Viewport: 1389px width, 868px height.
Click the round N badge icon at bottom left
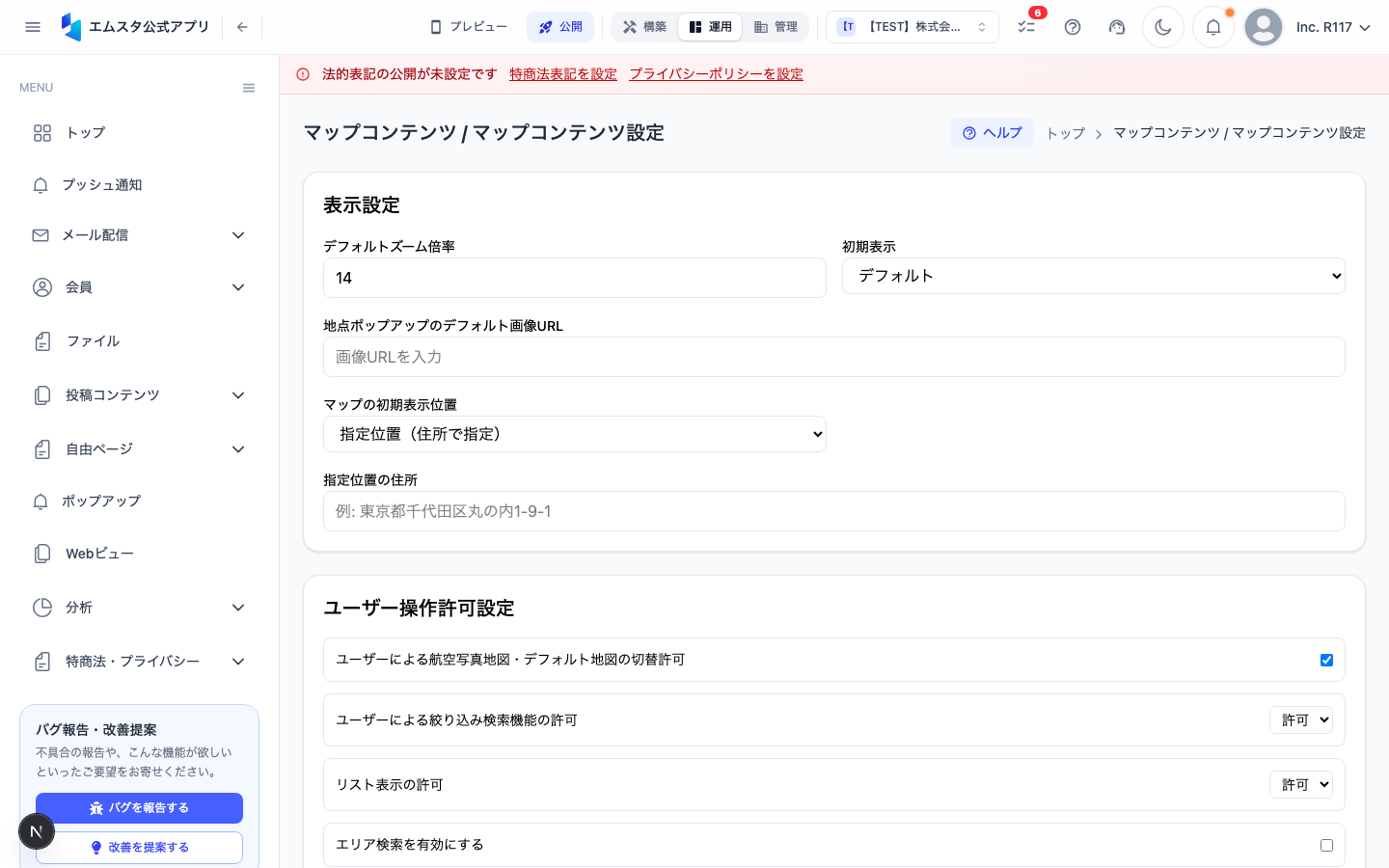(x=37, y=831)
